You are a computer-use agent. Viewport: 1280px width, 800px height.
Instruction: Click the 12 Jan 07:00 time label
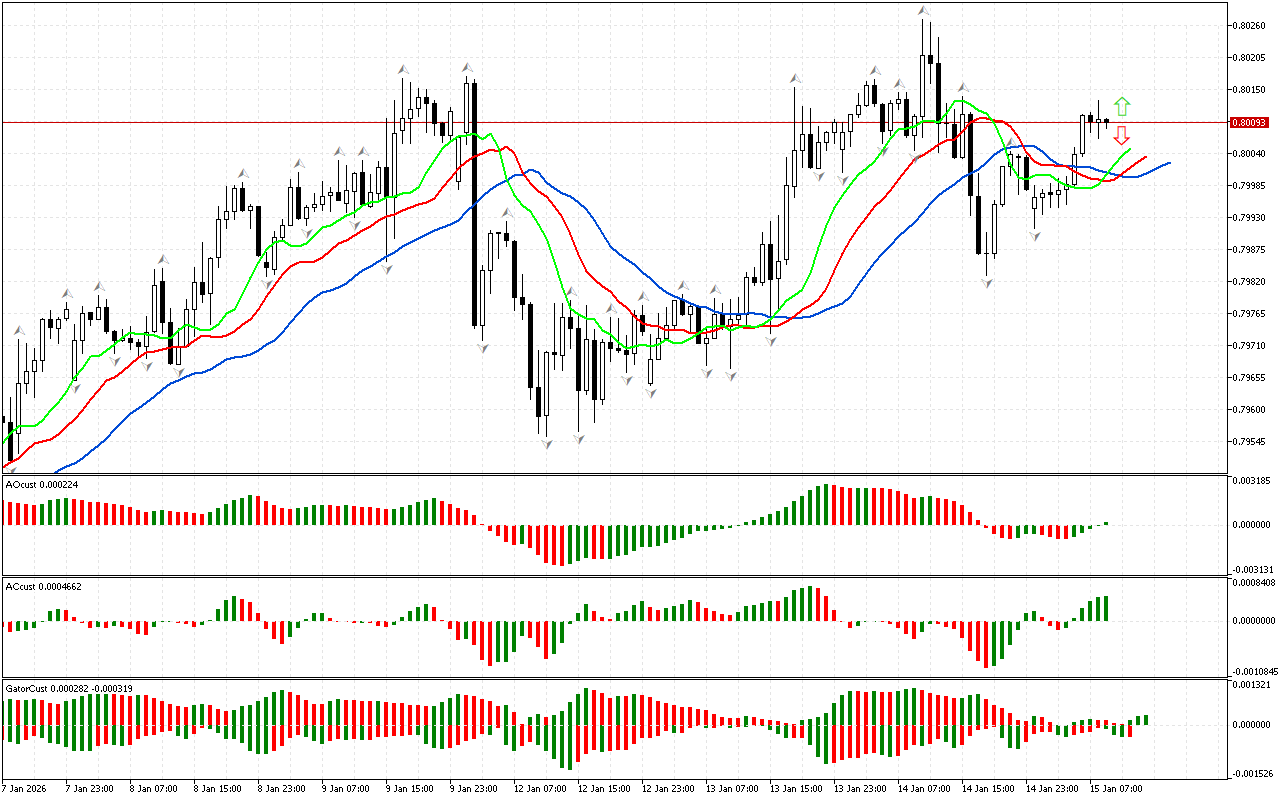tap(537, 789)
